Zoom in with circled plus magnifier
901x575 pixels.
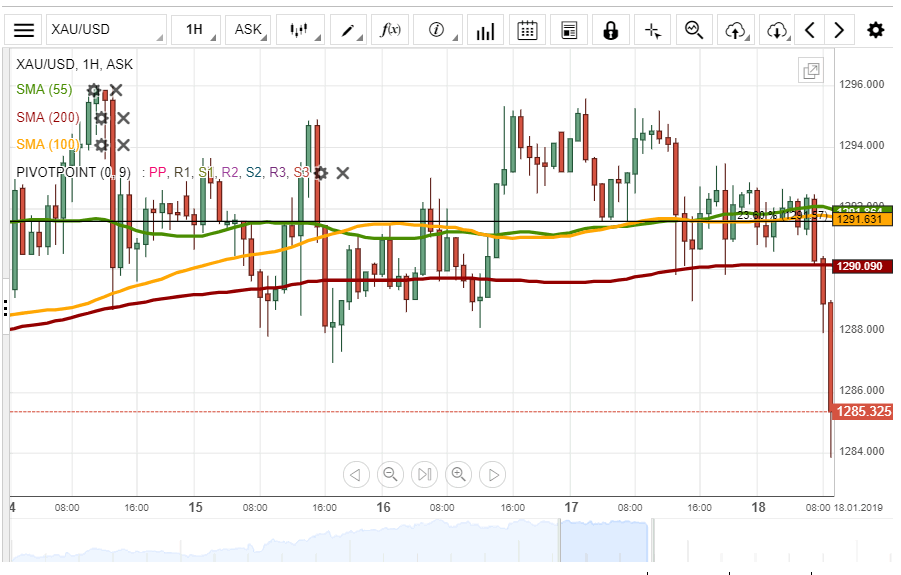pos(459,475)
